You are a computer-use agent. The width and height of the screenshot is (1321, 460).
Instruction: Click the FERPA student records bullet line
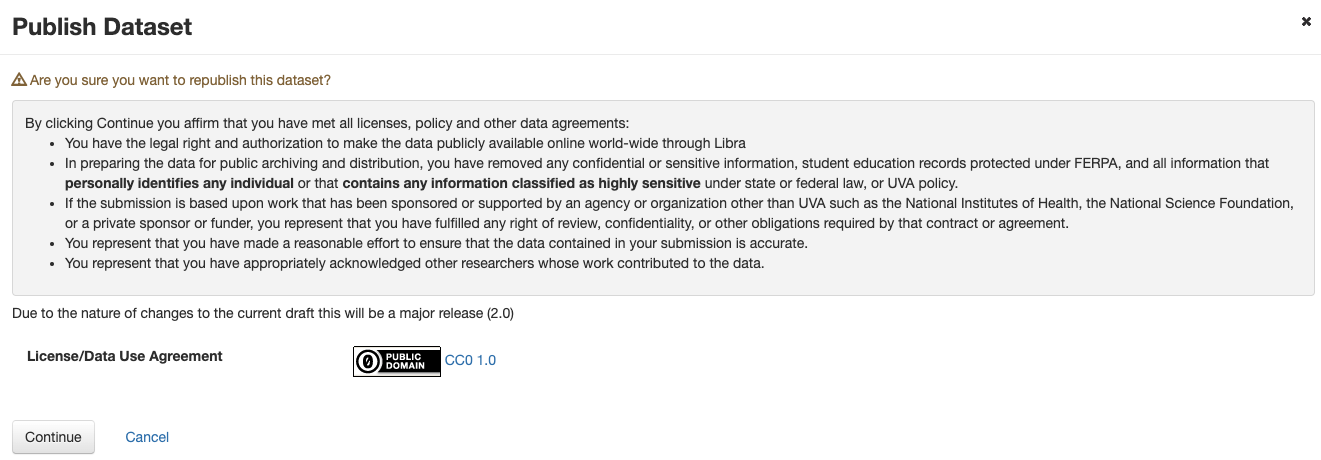tap(667, 163)
